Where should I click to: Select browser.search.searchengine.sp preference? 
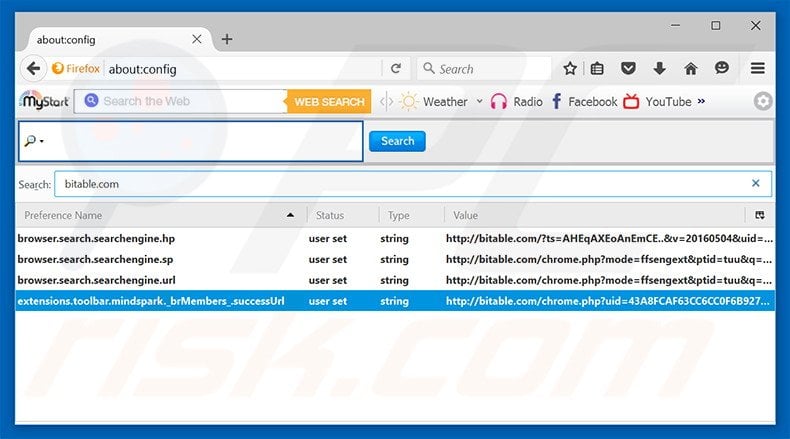tap(95, 260)
